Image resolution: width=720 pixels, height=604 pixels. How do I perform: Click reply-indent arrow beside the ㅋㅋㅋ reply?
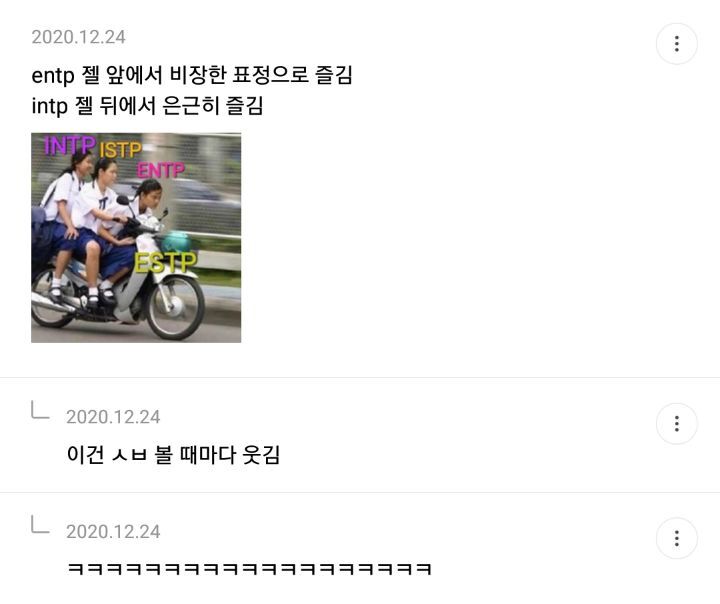(x=40, y=524)
